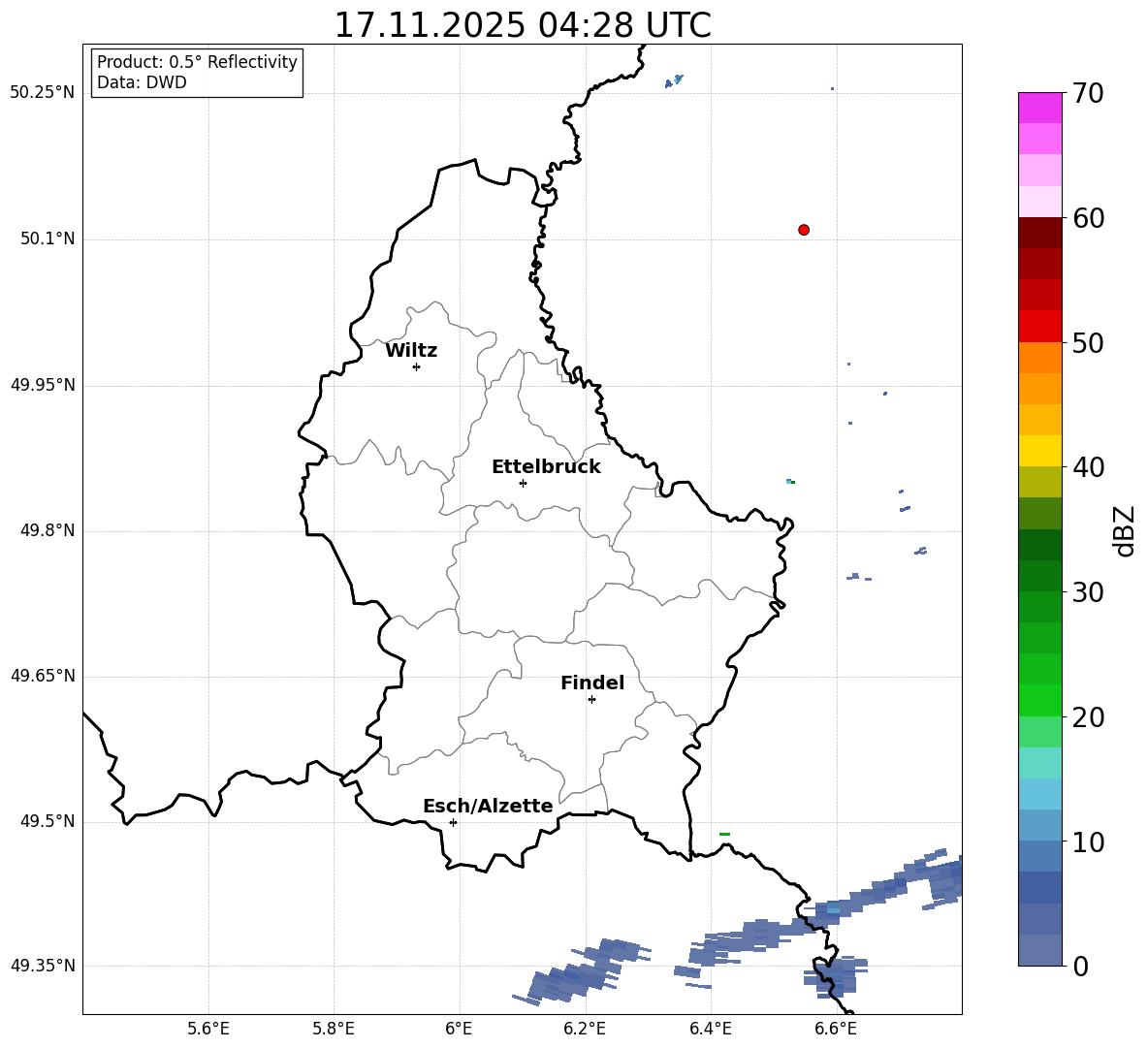Click the Ettelbruck city label
This screenshot has height=1048, width=1148.
pyautogui.click(x=546, y=467)
